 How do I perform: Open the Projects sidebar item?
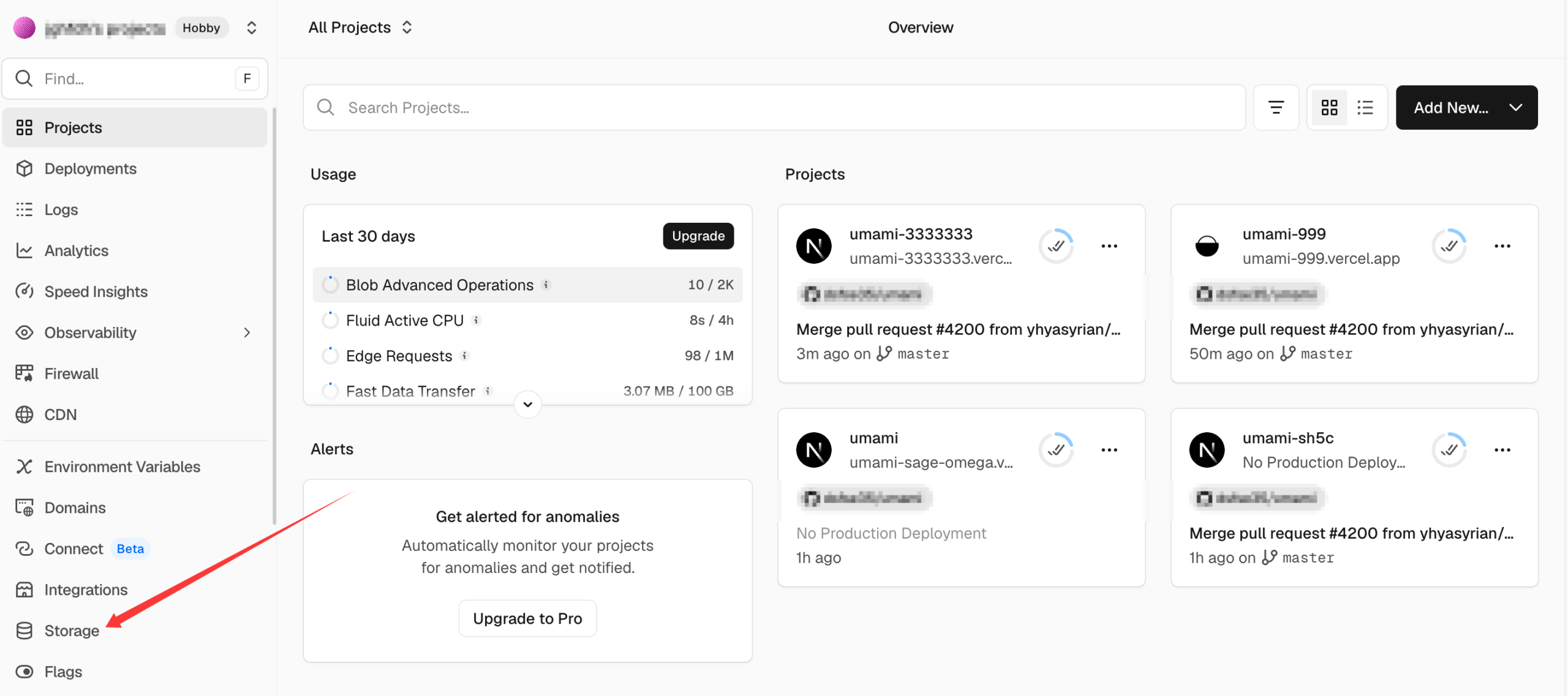coord(135,127)
